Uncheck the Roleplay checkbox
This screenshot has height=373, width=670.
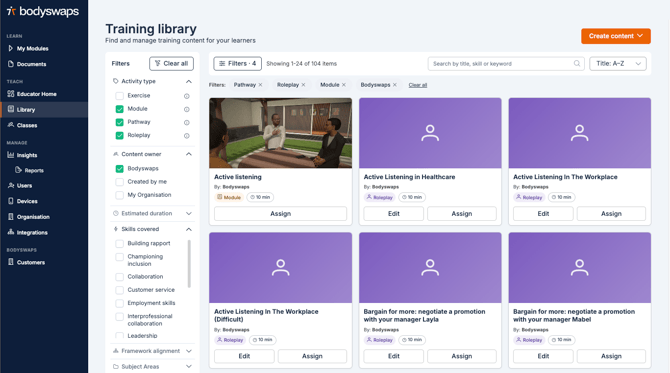[120, 135]
